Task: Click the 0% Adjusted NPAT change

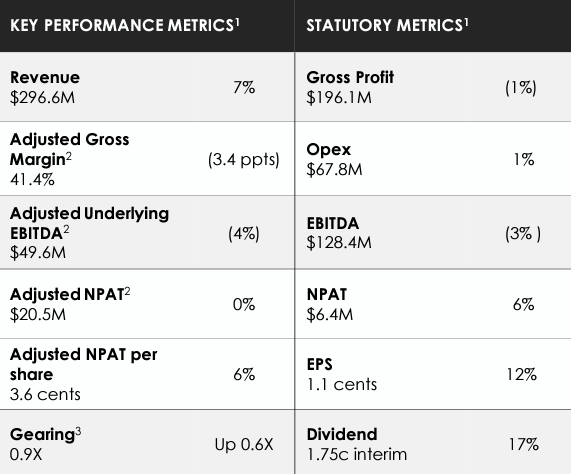Action: (x=244, y=304)
